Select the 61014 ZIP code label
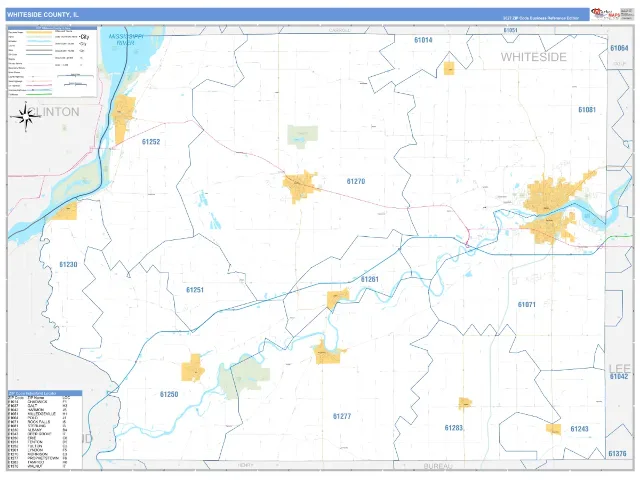The image size is (640, 480). tap(423, 40)
